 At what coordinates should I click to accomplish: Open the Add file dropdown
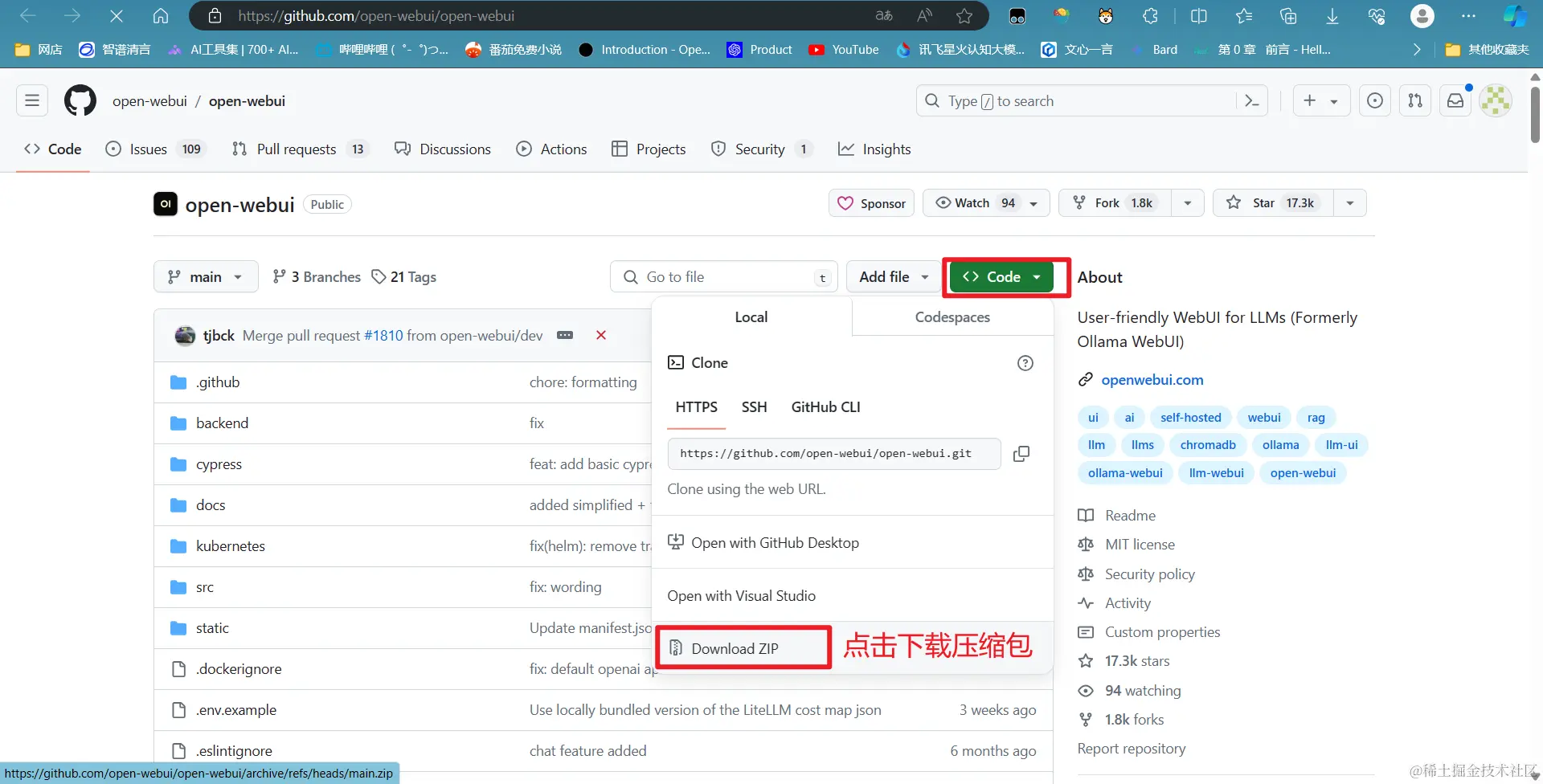pyautogui.click(x=894, y=276)
